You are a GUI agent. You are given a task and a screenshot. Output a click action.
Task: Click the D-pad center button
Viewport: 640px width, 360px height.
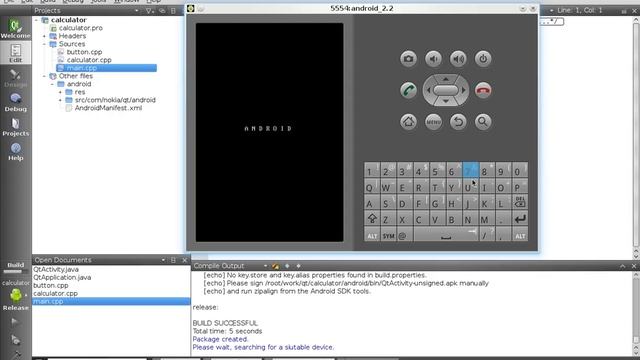[x=446, y=90]
